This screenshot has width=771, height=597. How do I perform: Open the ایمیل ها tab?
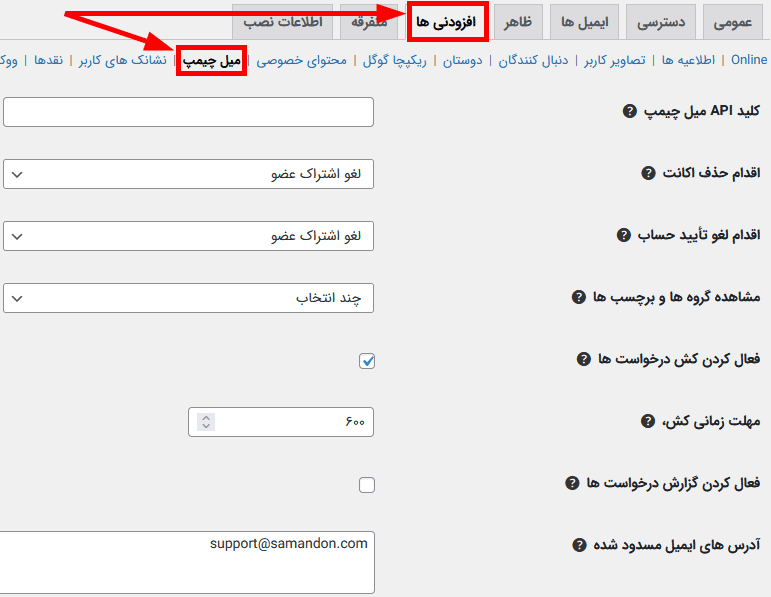(585, 22)
